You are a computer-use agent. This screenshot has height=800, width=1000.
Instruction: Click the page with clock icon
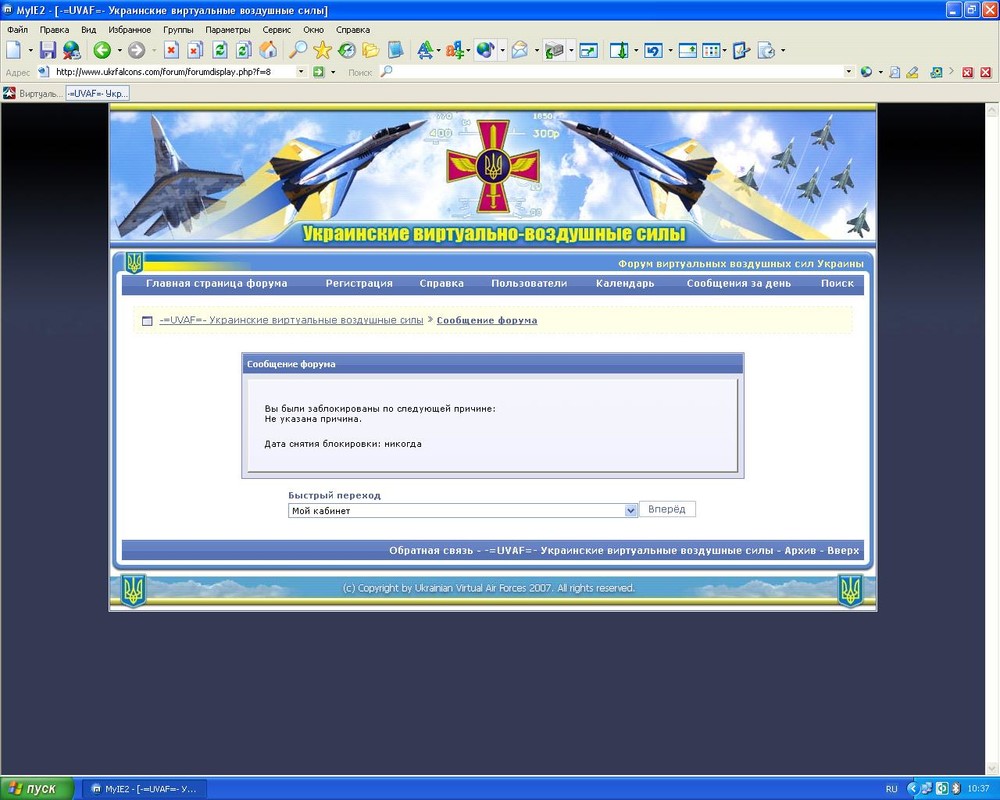pos(766,50)
